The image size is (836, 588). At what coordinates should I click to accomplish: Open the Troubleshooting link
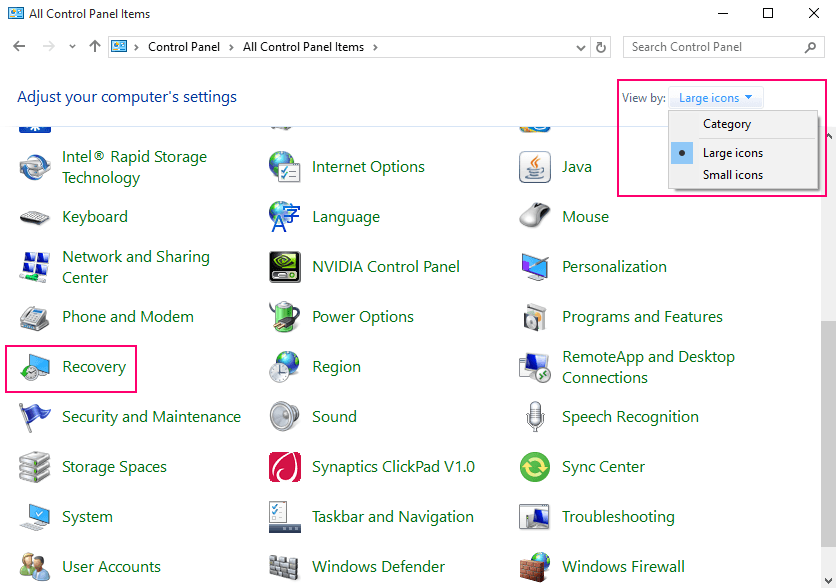click(618, 517)
